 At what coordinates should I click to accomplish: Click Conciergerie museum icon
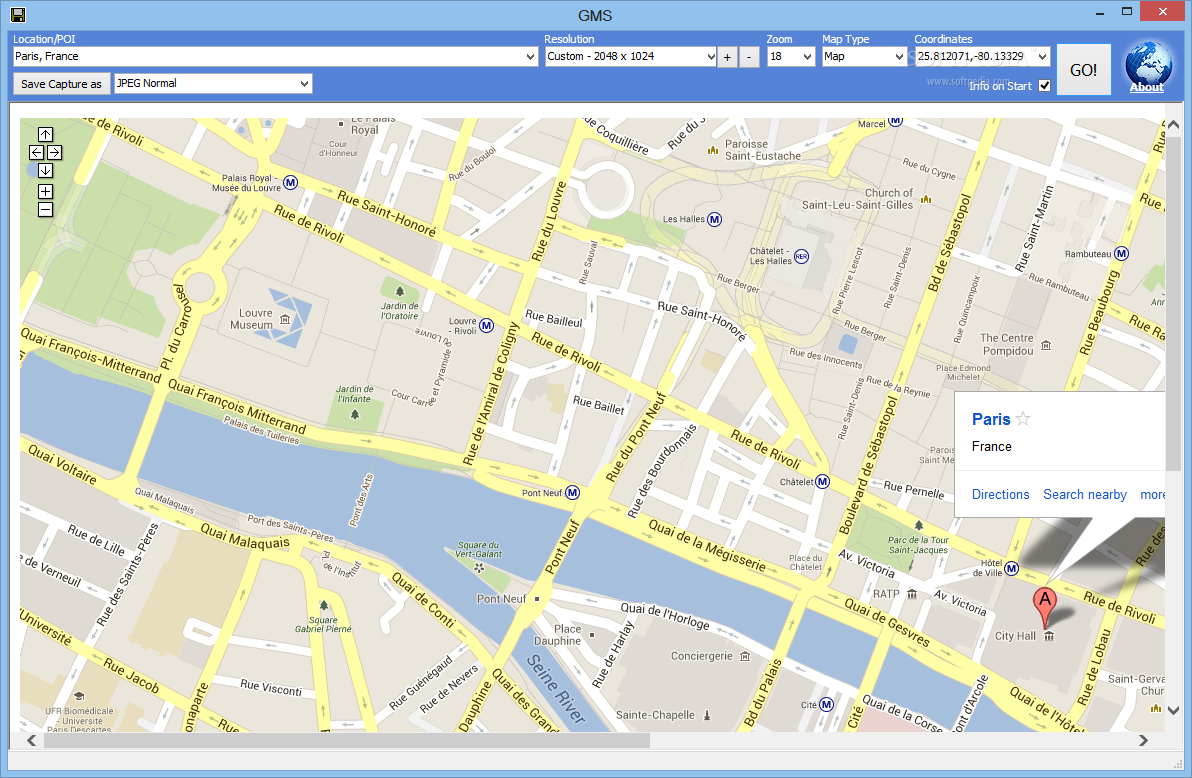tap(745, 656)
